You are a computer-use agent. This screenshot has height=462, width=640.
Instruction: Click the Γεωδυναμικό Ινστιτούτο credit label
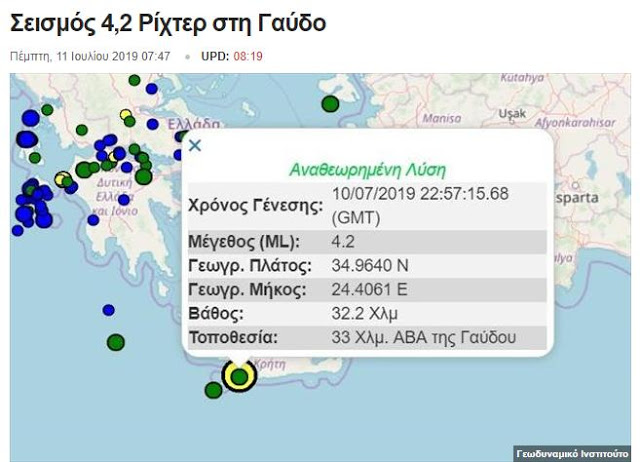click(x=572, y=454)
